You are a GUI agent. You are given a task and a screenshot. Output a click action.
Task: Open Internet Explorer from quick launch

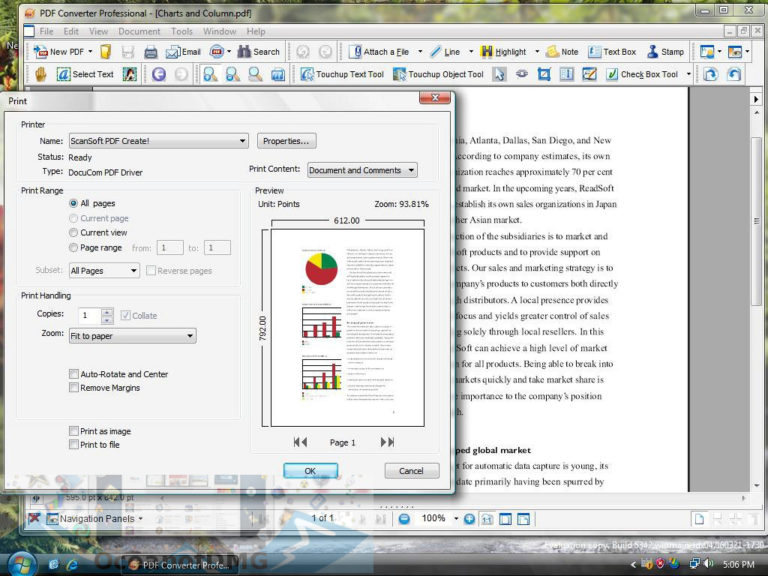pos(72,565)
